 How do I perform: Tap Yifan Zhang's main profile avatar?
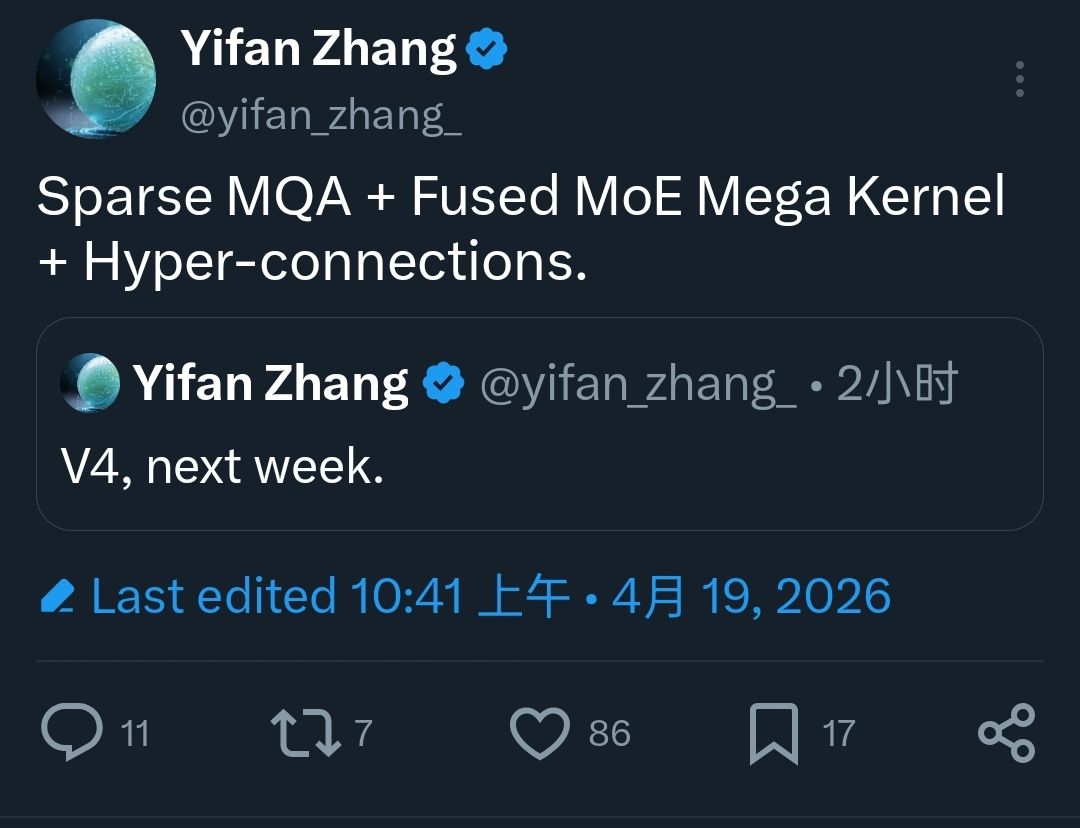96,79
